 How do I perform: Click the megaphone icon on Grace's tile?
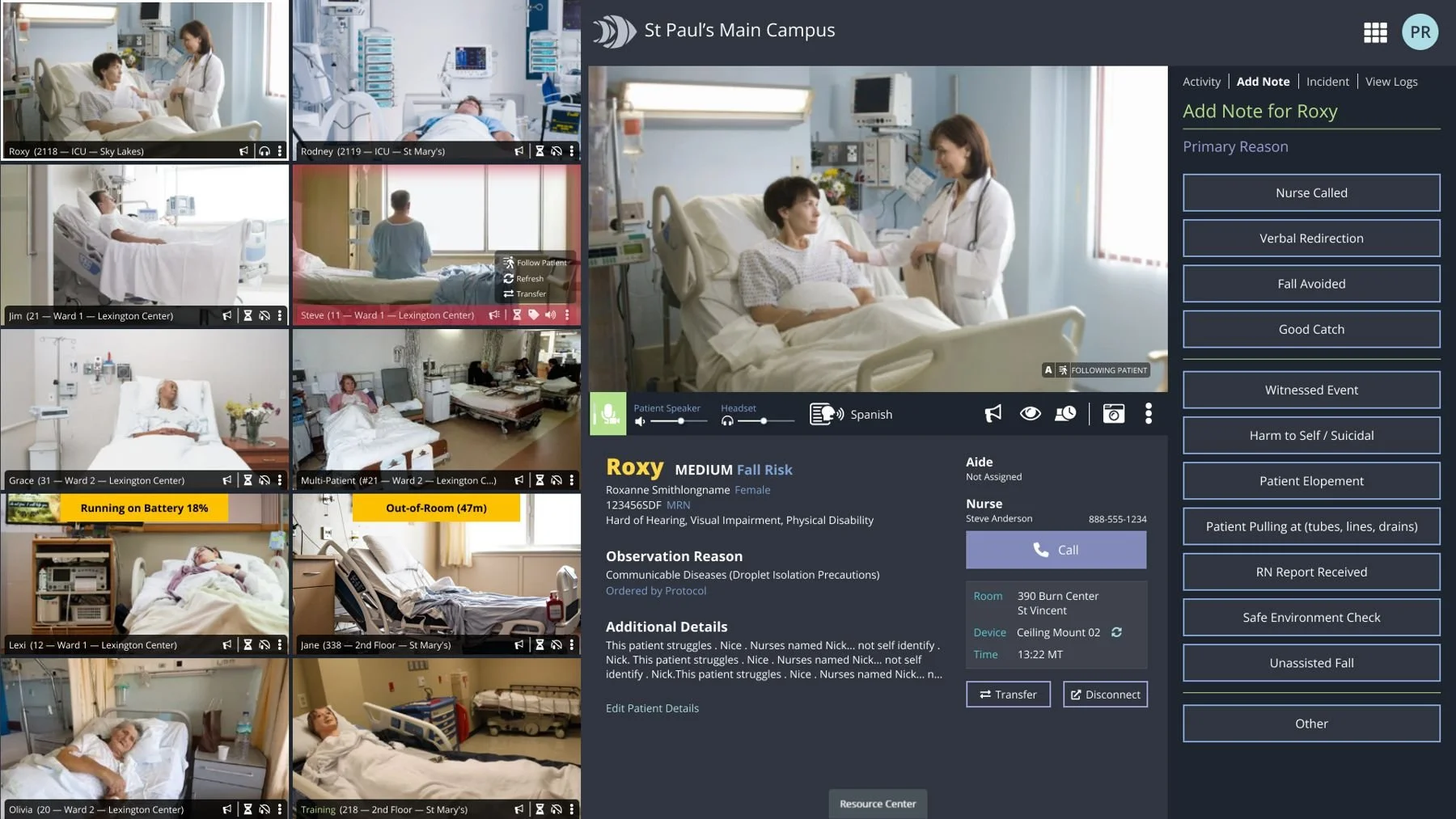(227, 480)
